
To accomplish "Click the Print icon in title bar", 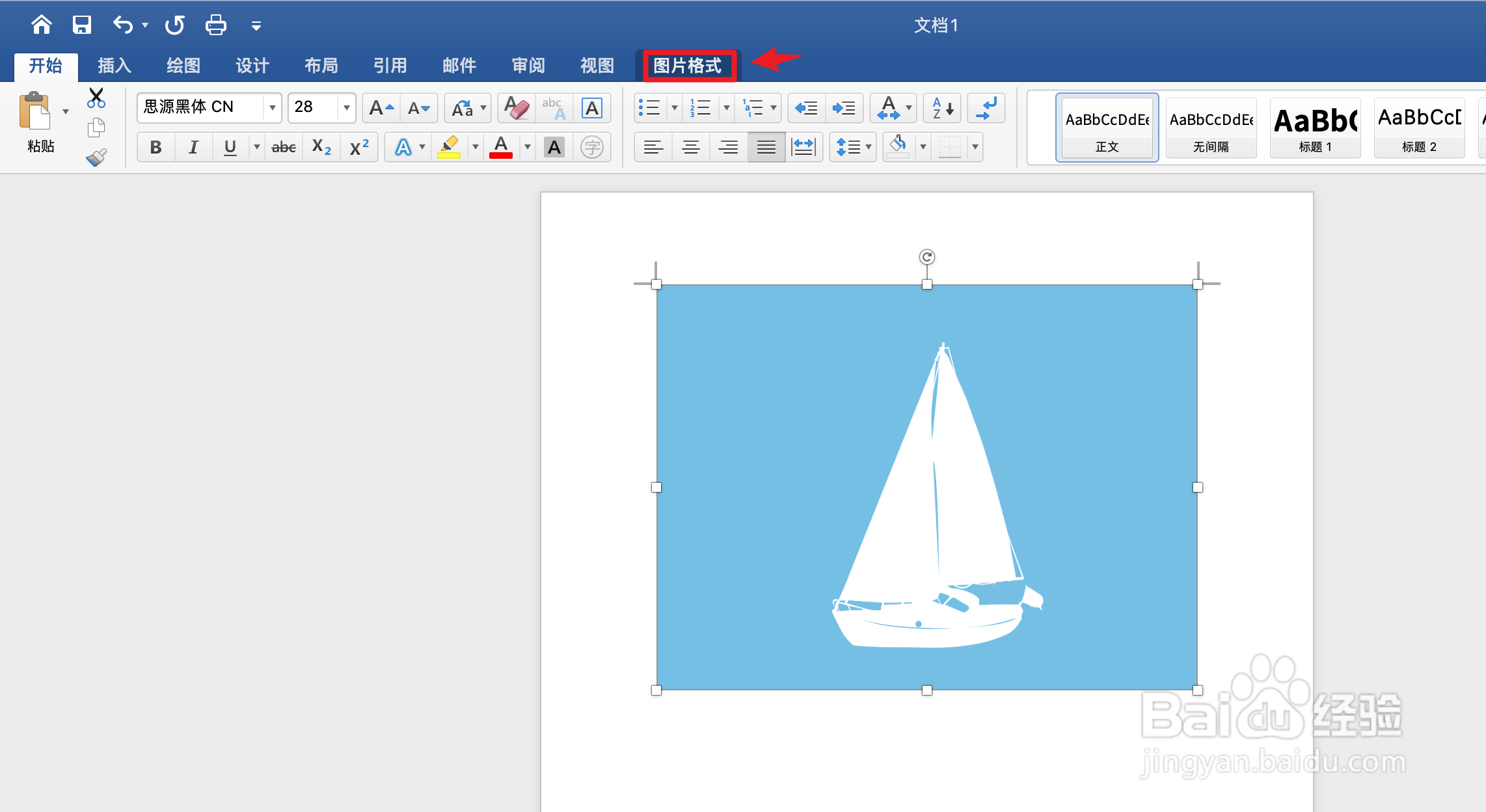I will (x=215, y=25).
